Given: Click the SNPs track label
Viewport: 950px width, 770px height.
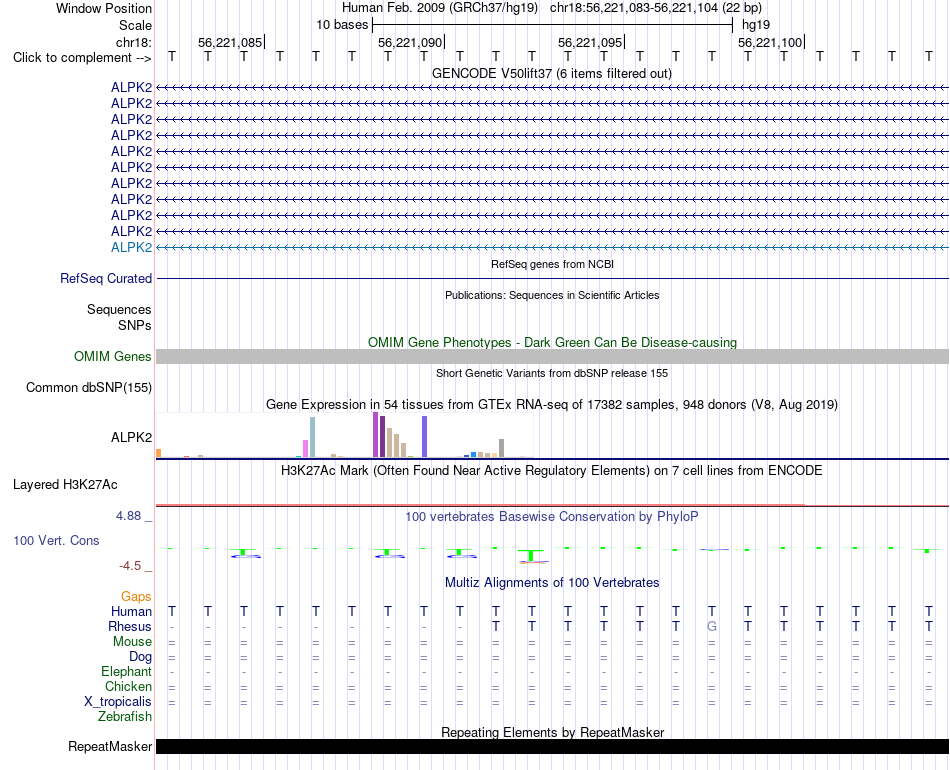Looking at the screenshot, I should pyautogui.click(x=135, y=325).
